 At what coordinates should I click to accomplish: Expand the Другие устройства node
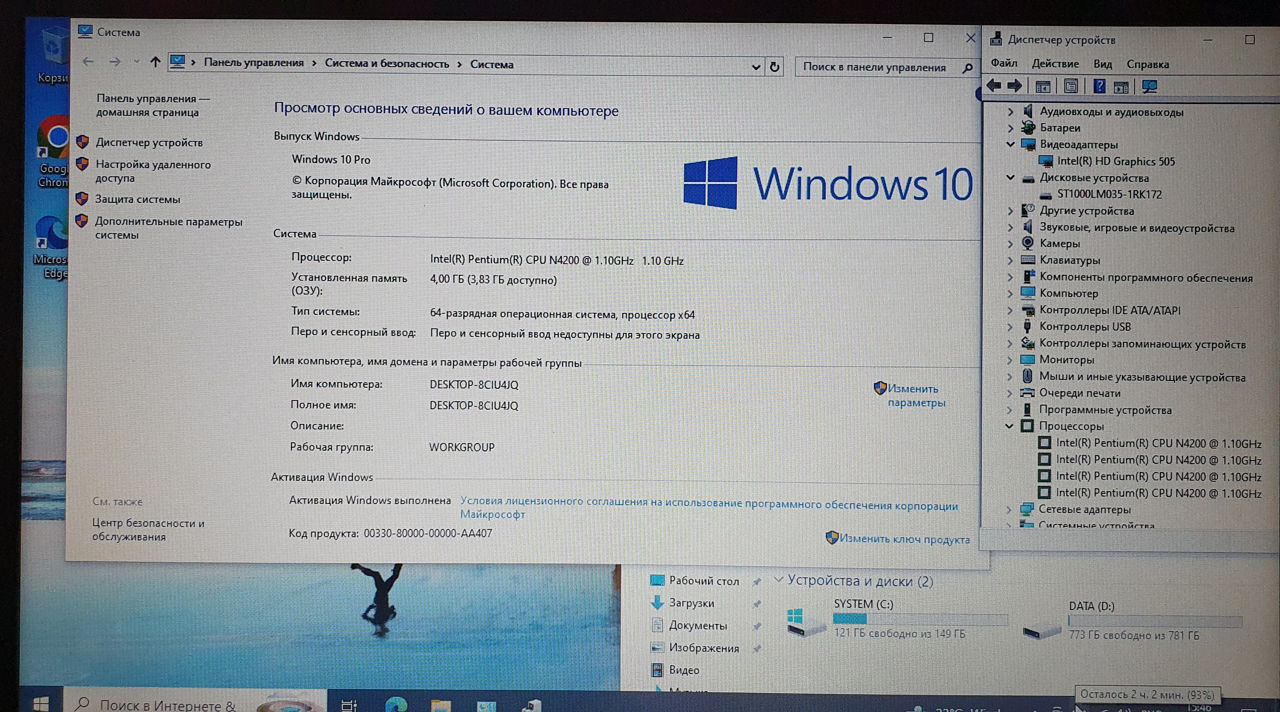coord(1010,211)
